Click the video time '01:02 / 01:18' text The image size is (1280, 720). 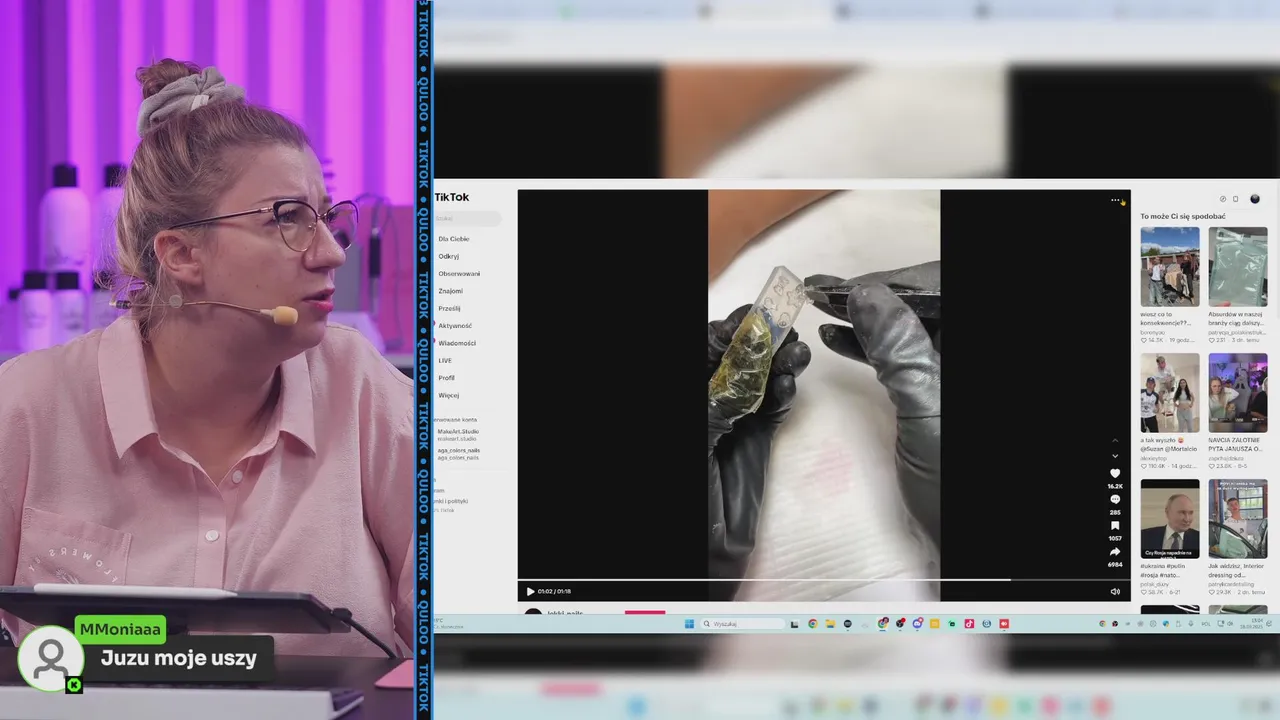point(554,591)
